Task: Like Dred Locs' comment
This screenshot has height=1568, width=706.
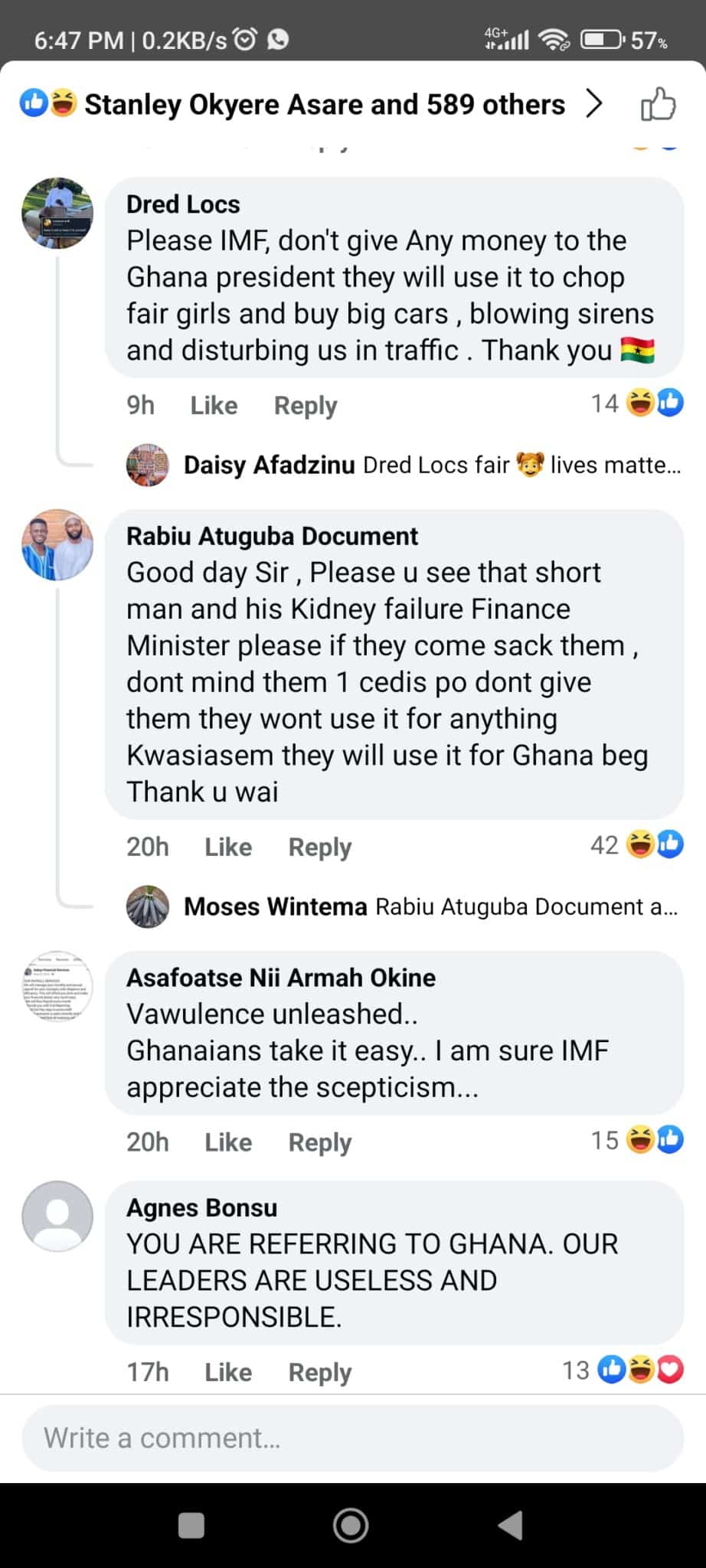Action: pyautogui.click(x=214, y=405)
